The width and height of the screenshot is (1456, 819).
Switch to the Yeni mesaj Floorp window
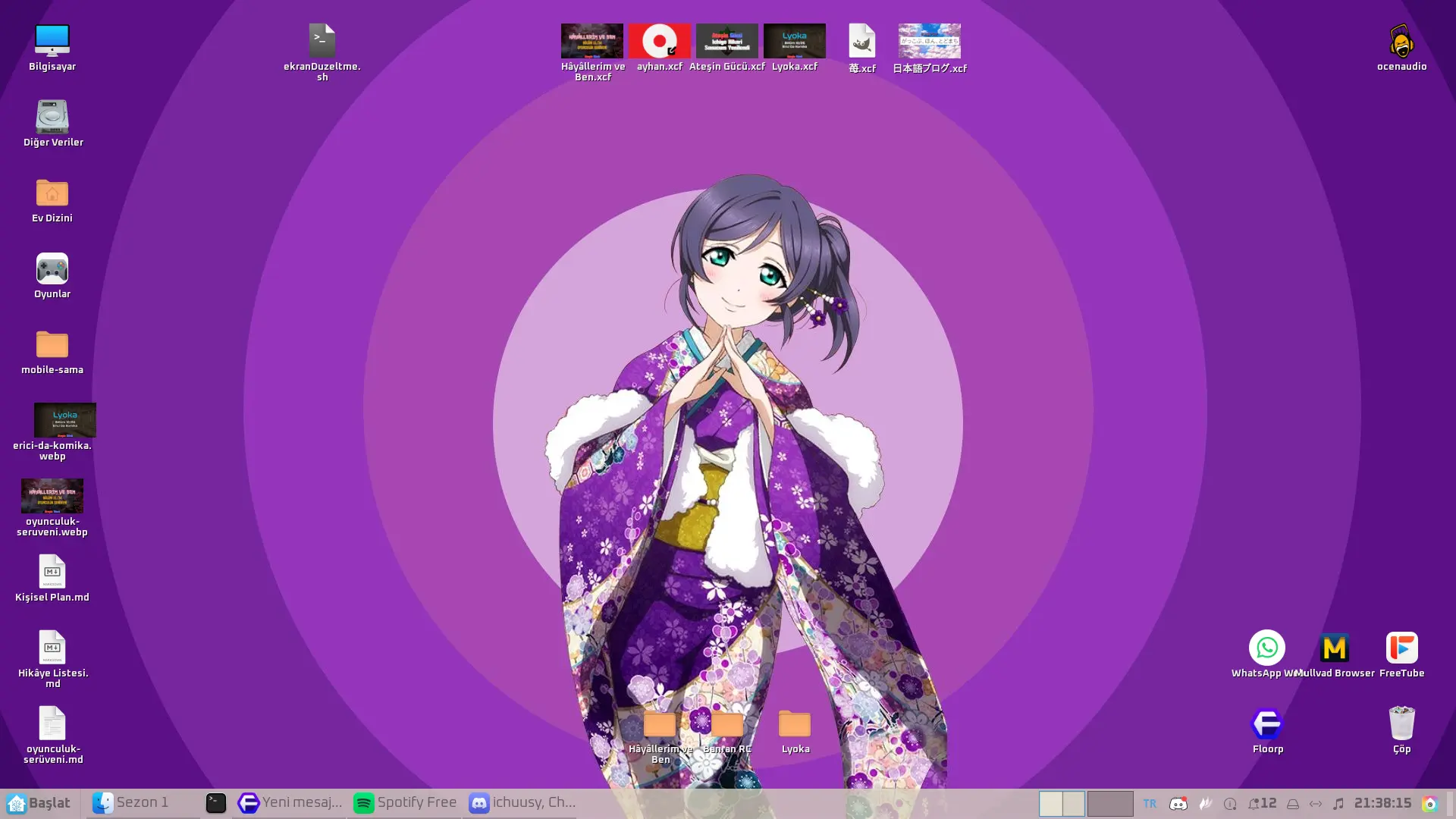tap(289, 802)
